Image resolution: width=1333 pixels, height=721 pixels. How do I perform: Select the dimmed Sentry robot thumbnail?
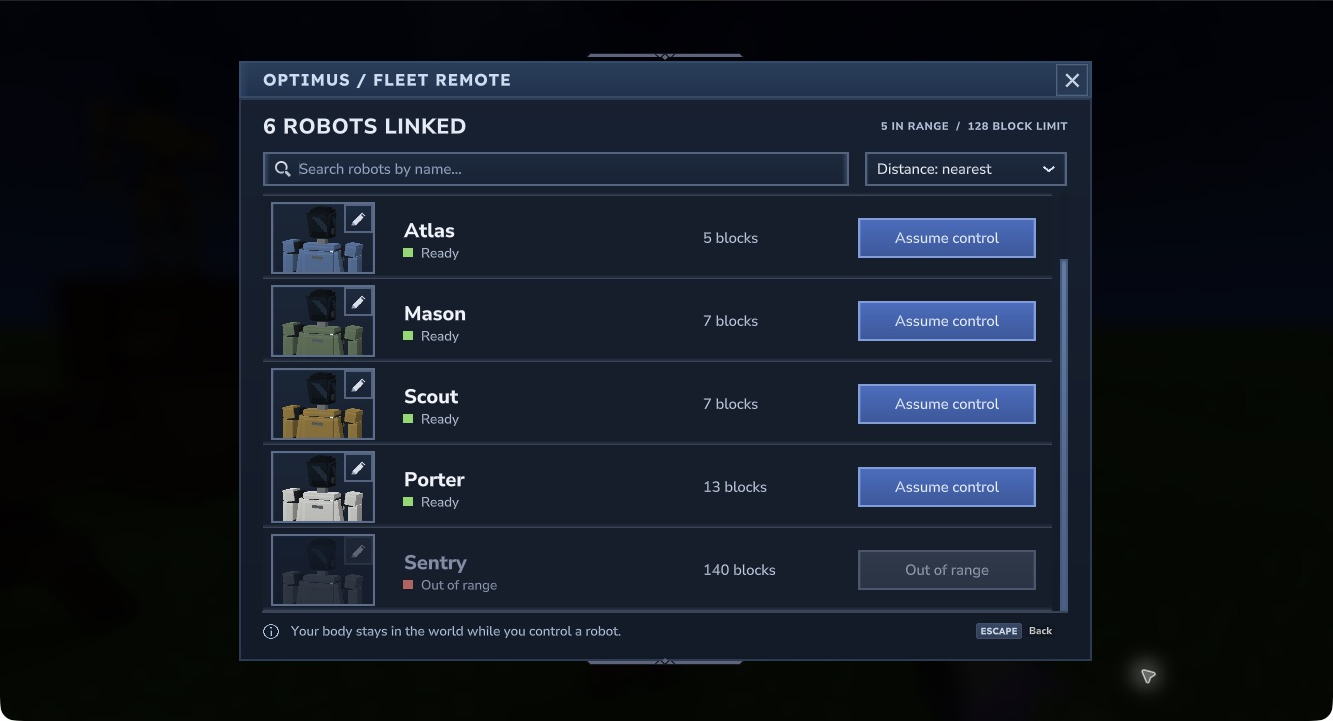click(x=323, y=570)
